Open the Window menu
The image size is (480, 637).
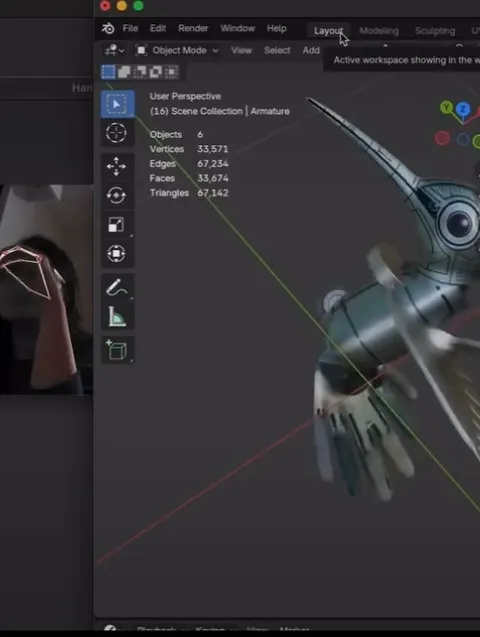(x=238, y=28)
